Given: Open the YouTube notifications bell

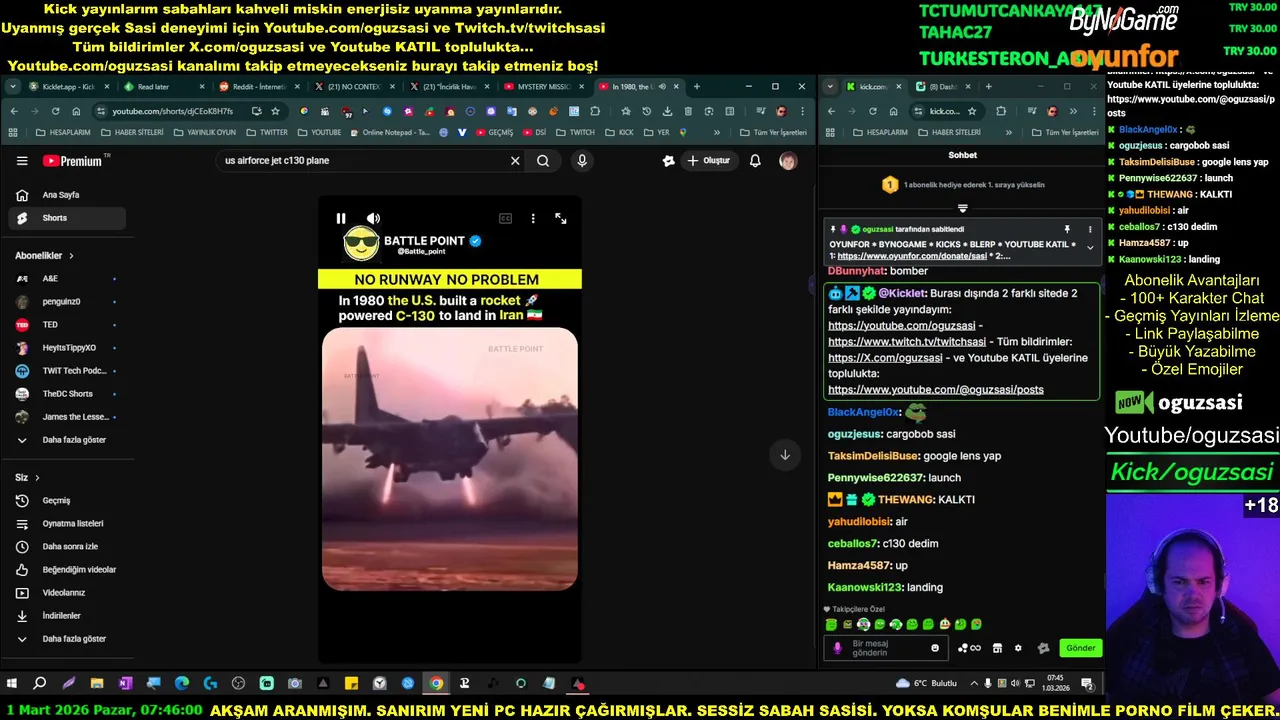Looking at the screenshot, I should 755,160.
